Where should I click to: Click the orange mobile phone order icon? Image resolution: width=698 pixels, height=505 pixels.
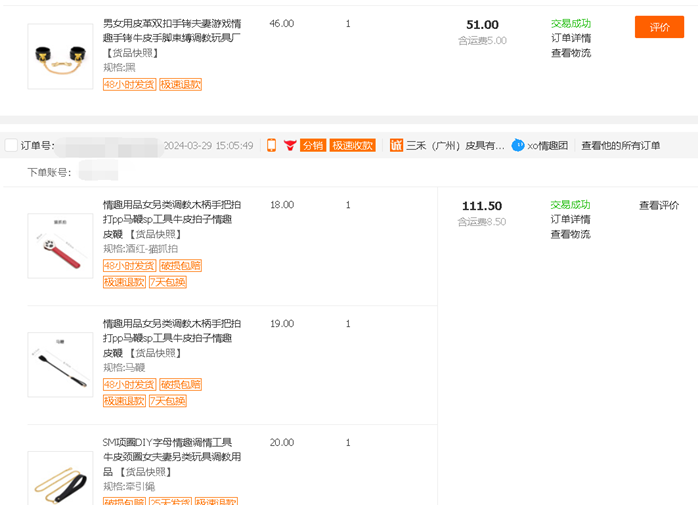271,145
